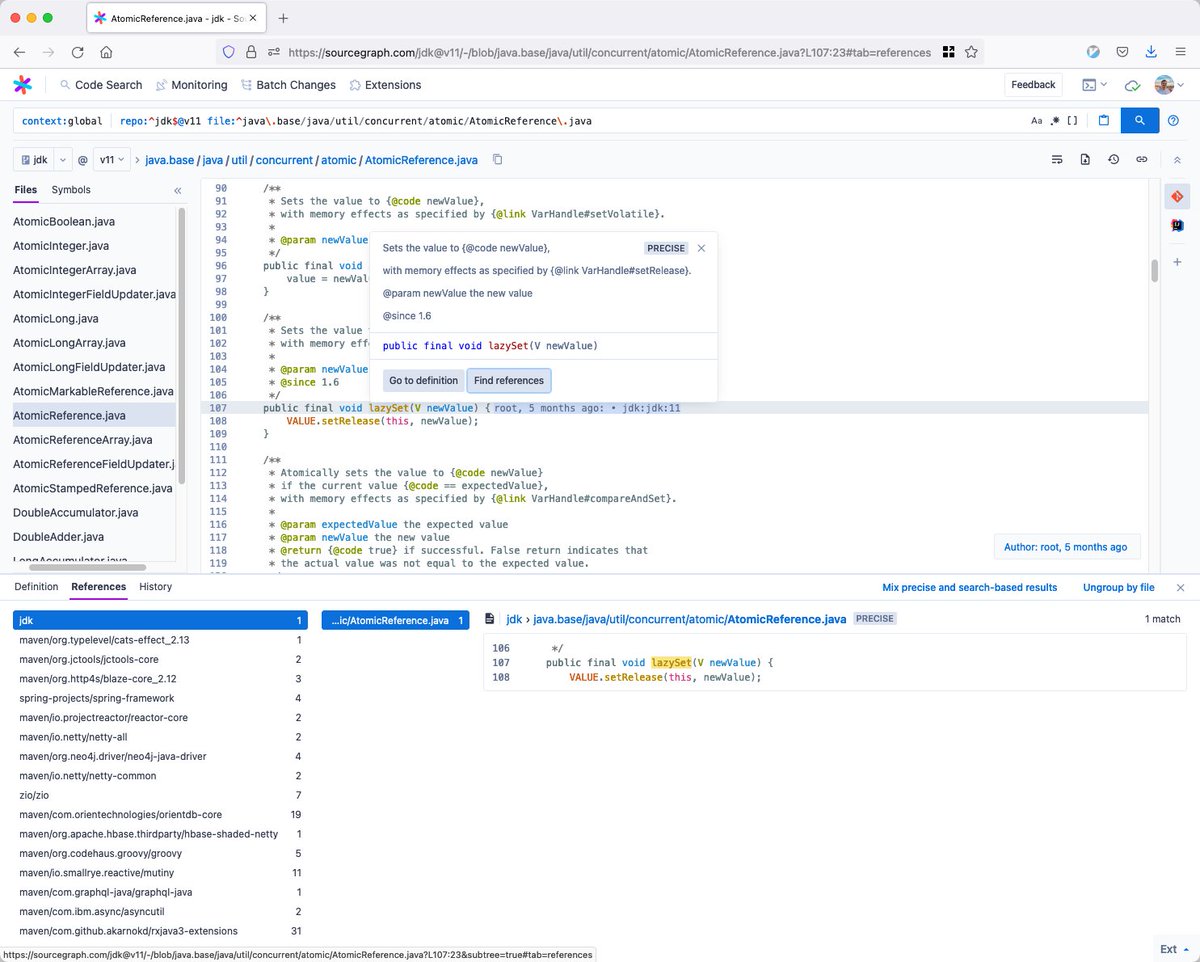Click the Sourcegraph logo icon
Image resolution: width=1200 pixels, height=962 pixels.
coord(24,85)
